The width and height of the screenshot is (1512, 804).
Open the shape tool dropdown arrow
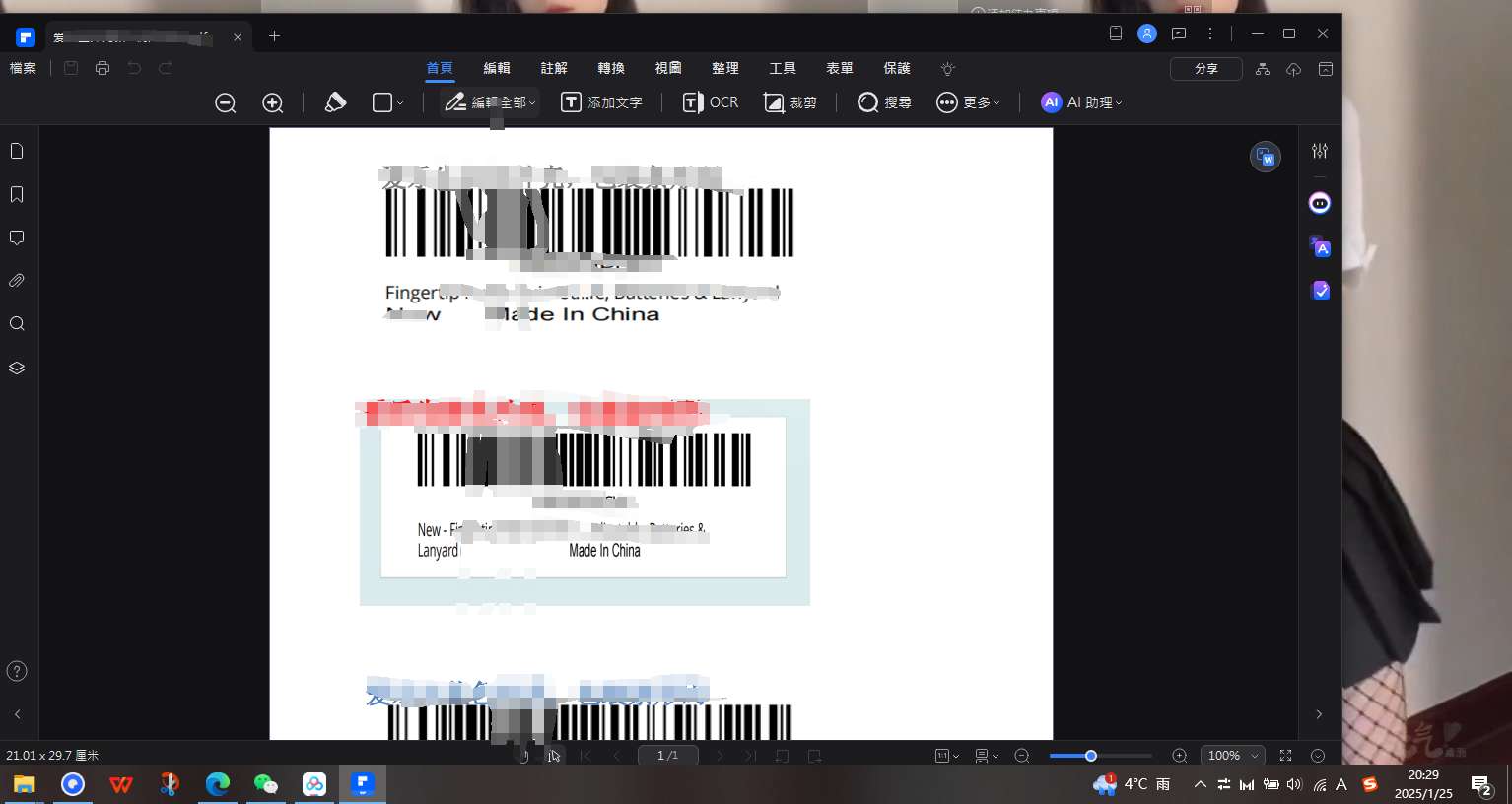[400, 102]
